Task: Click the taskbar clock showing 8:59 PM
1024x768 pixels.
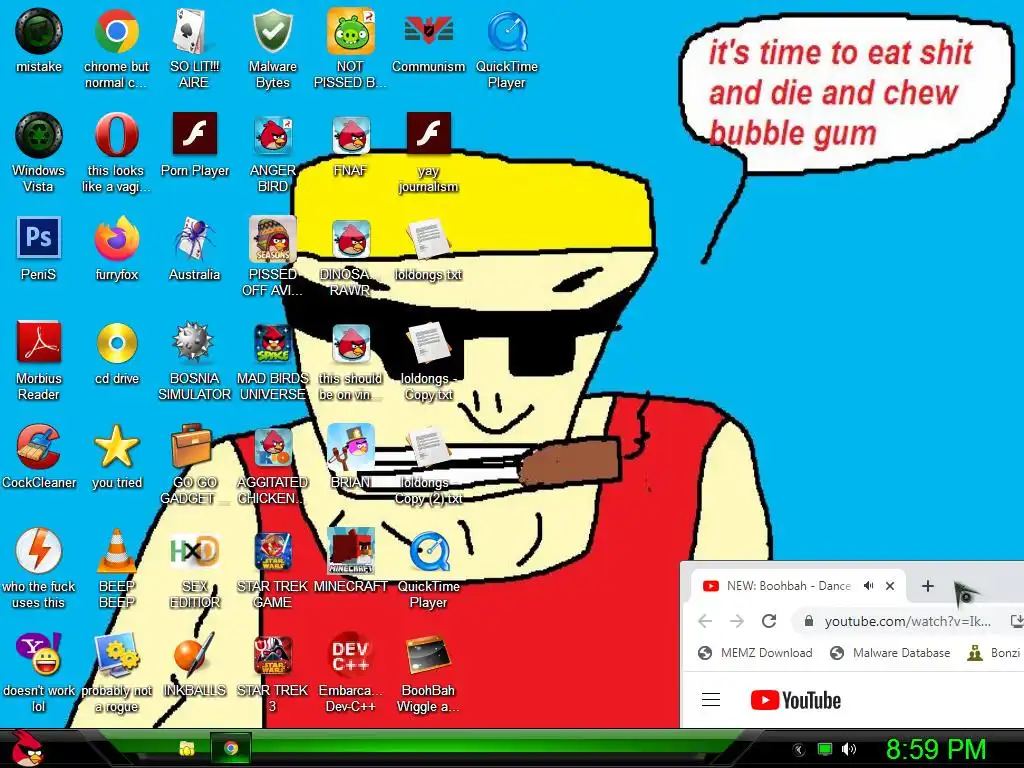Action: click(935, 749)
